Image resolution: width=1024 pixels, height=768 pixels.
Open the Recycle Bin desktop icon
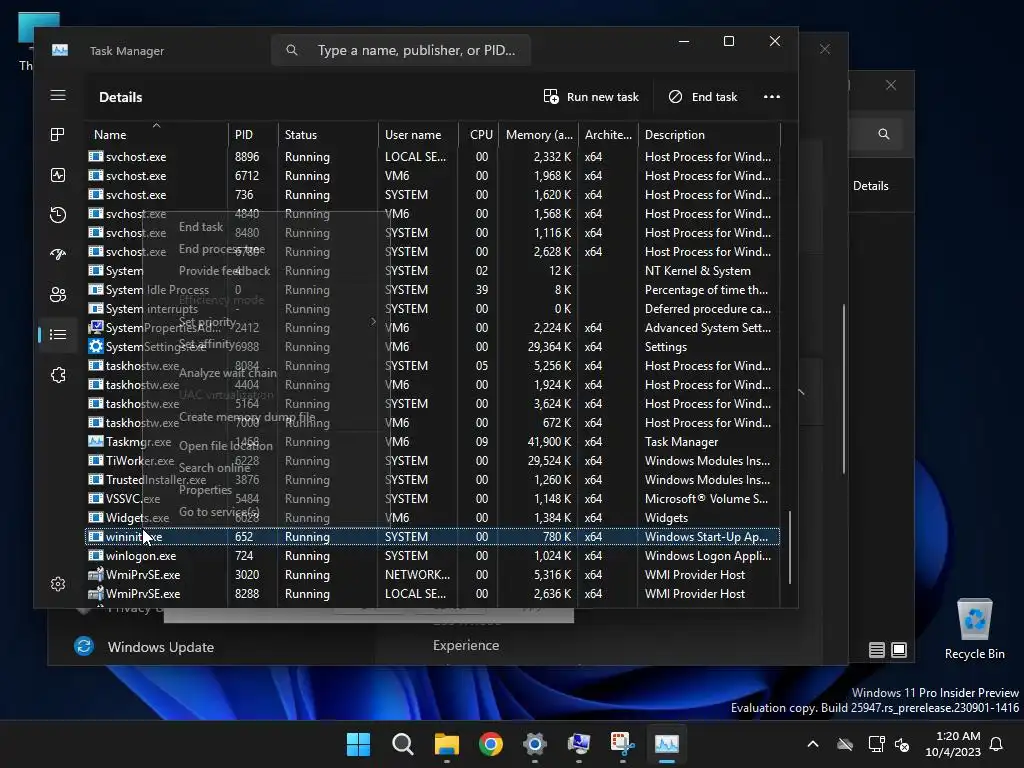point(974,629)
